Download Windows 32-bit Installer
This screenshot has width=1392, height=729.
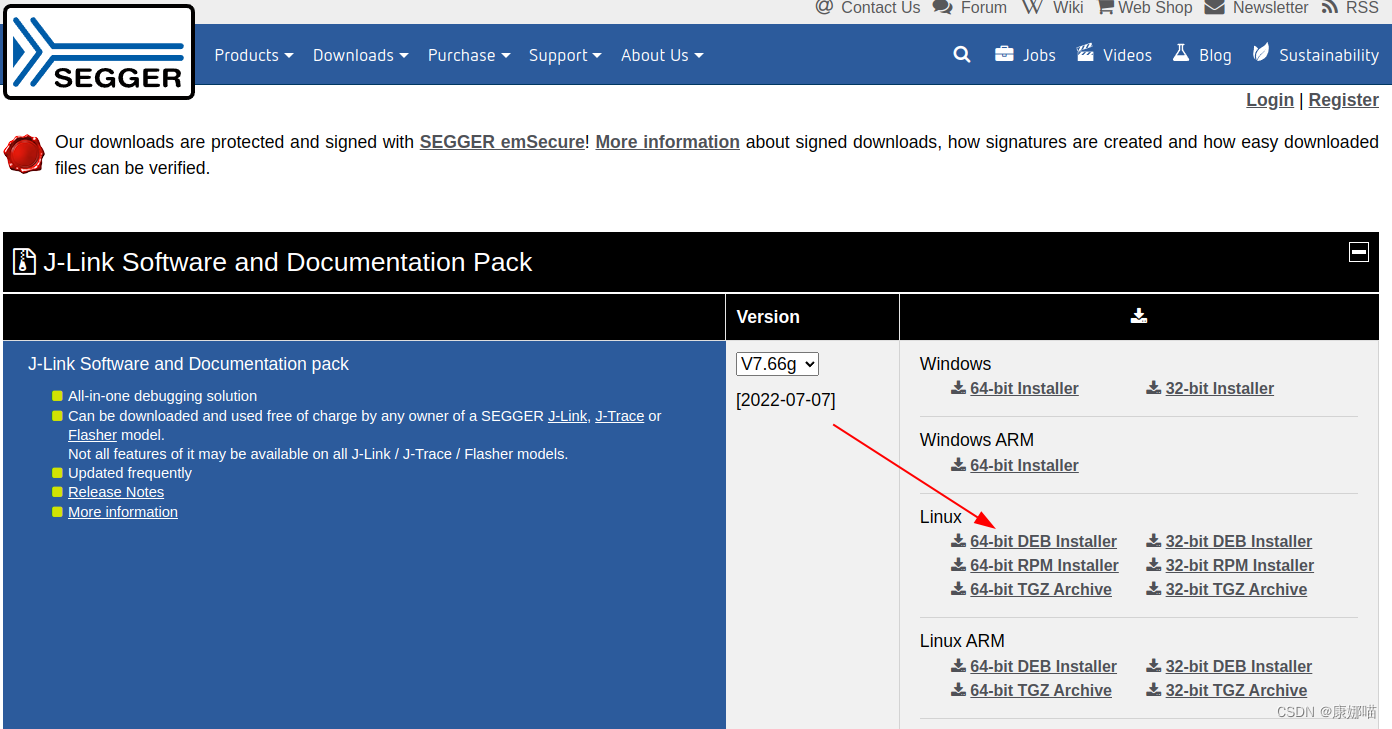coord(1220,388)
